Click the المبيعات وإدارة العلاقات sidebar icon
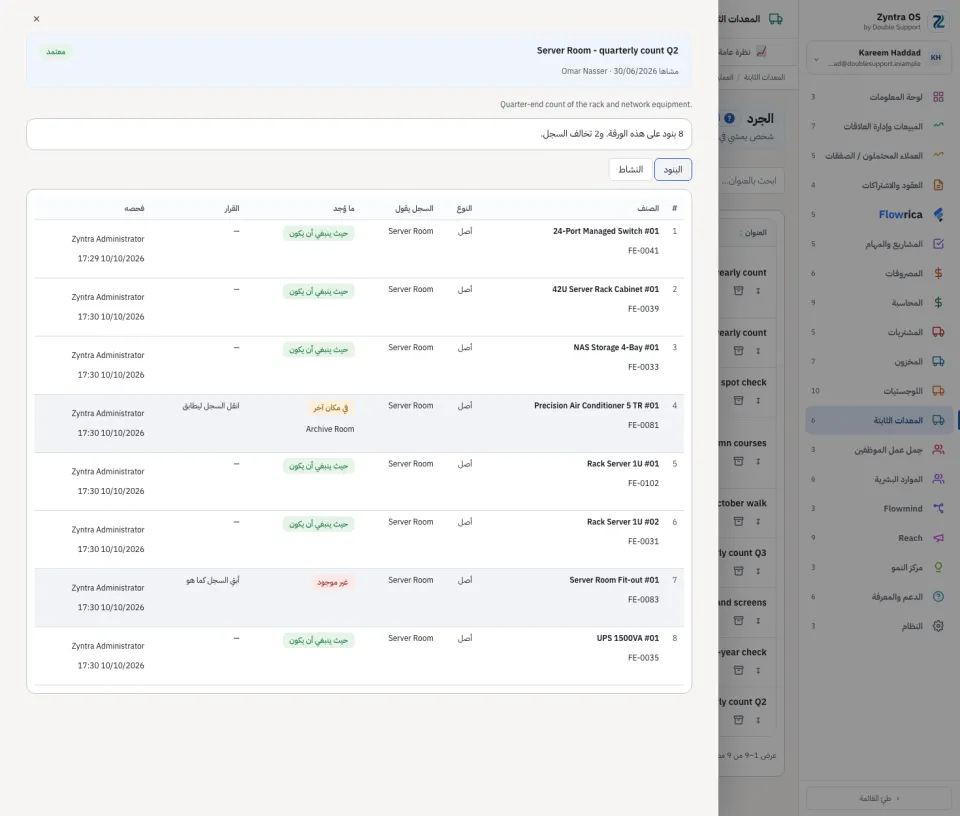 (x=938, y=126)
